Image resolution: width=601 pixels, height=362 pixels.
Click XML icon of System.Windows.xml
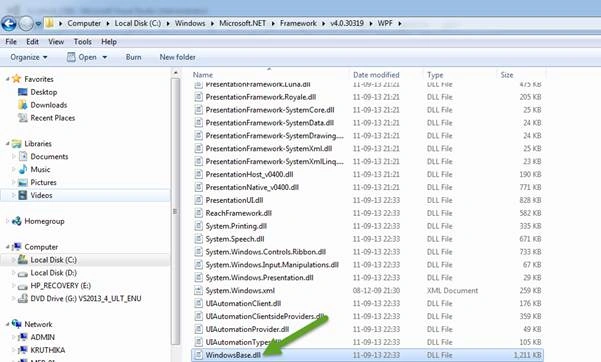click(198, 291)
